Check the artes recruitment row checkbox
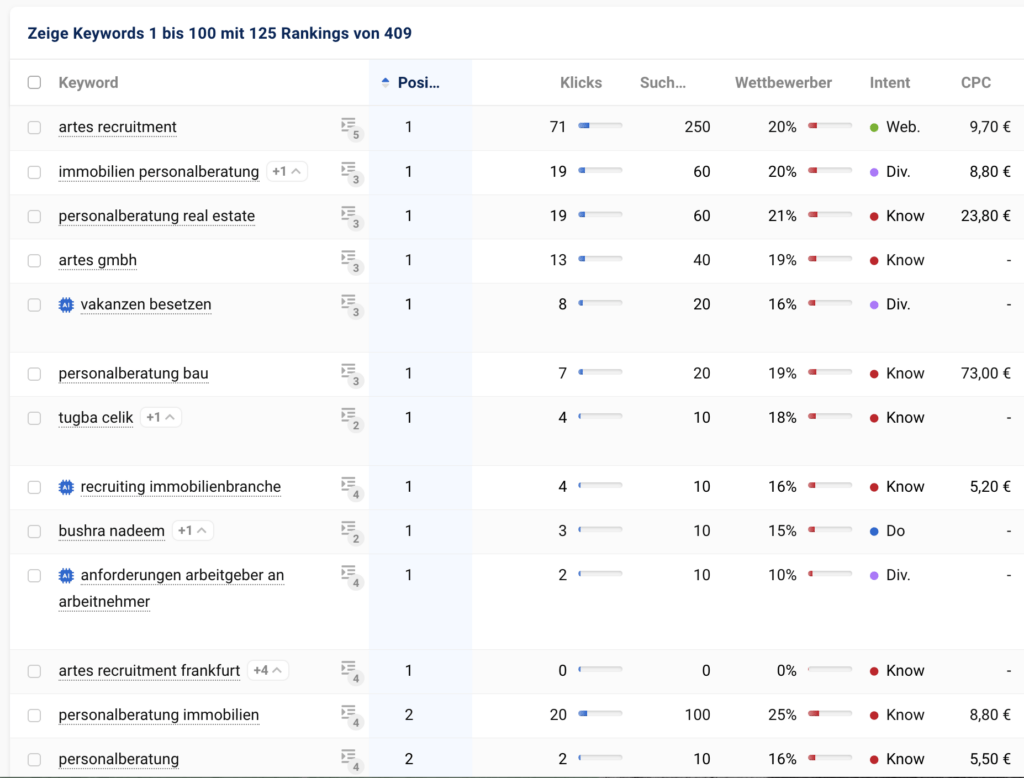This screenshot has width=1024, height=778. click(x=34, y=127)
